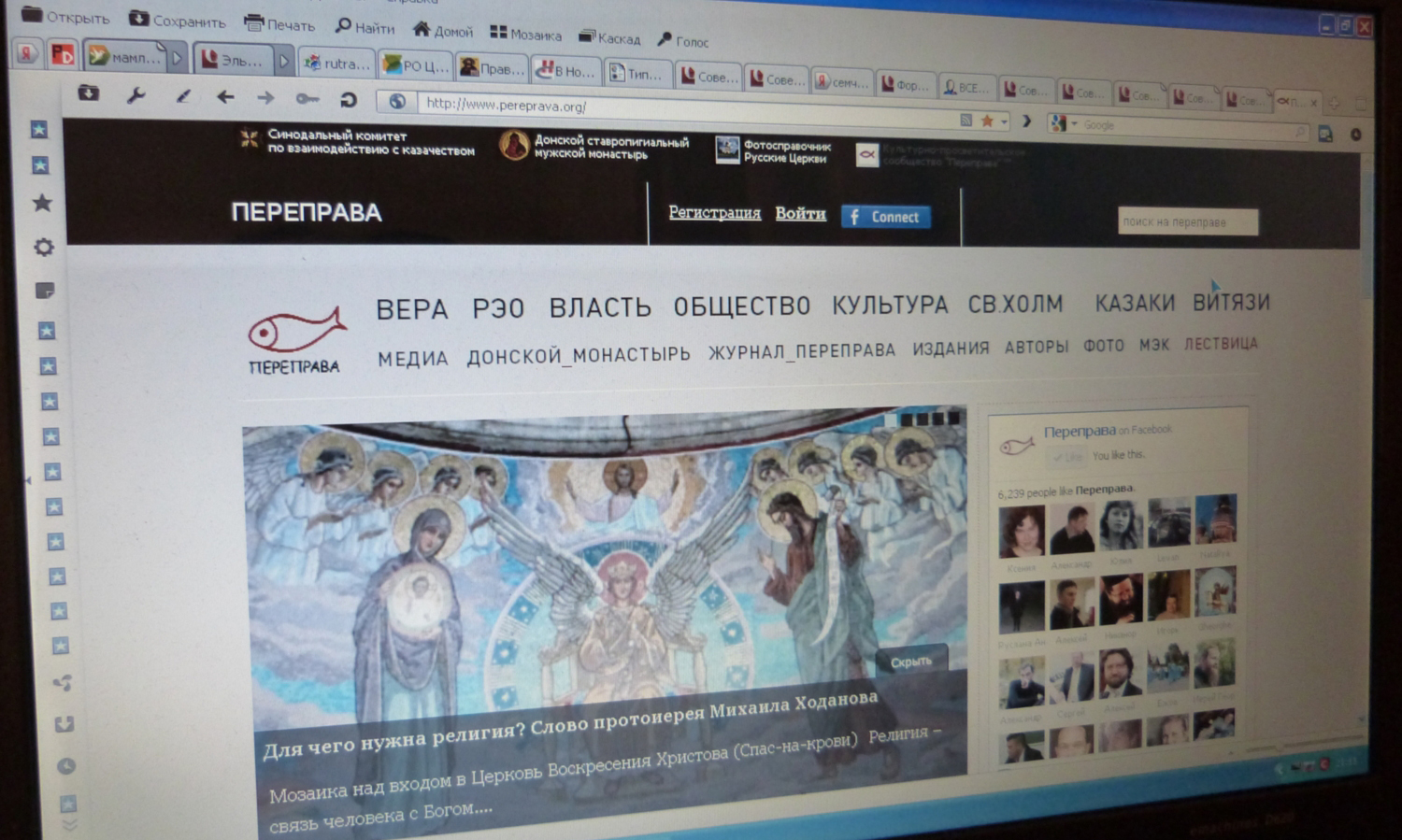Open the Bookmarks star panel in sidebar
Image resolution: width=1402 pixels, height=840 pixels.
point(42,203)
